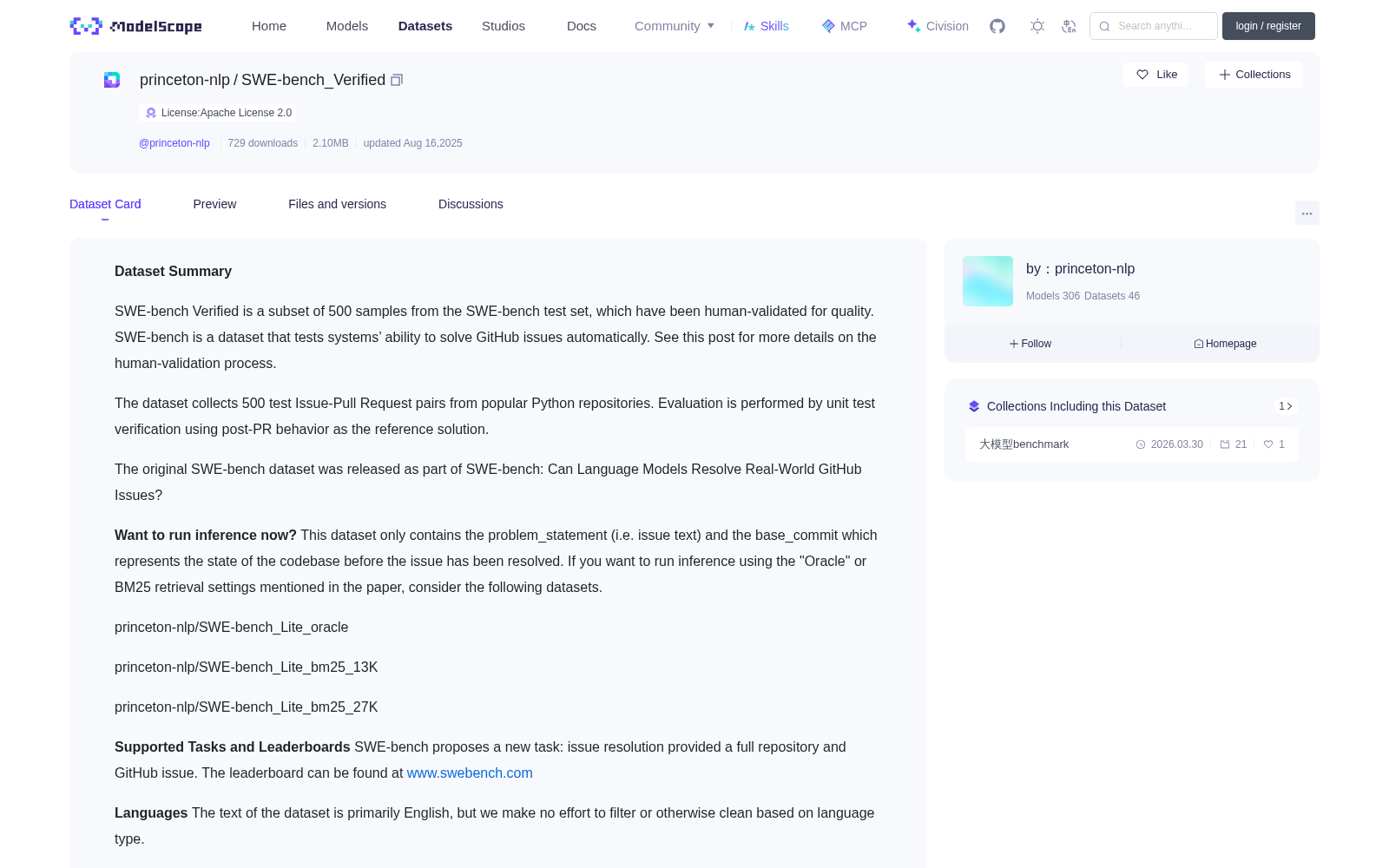Open the @princeton-nlp owner link

(x=174, y=143)
